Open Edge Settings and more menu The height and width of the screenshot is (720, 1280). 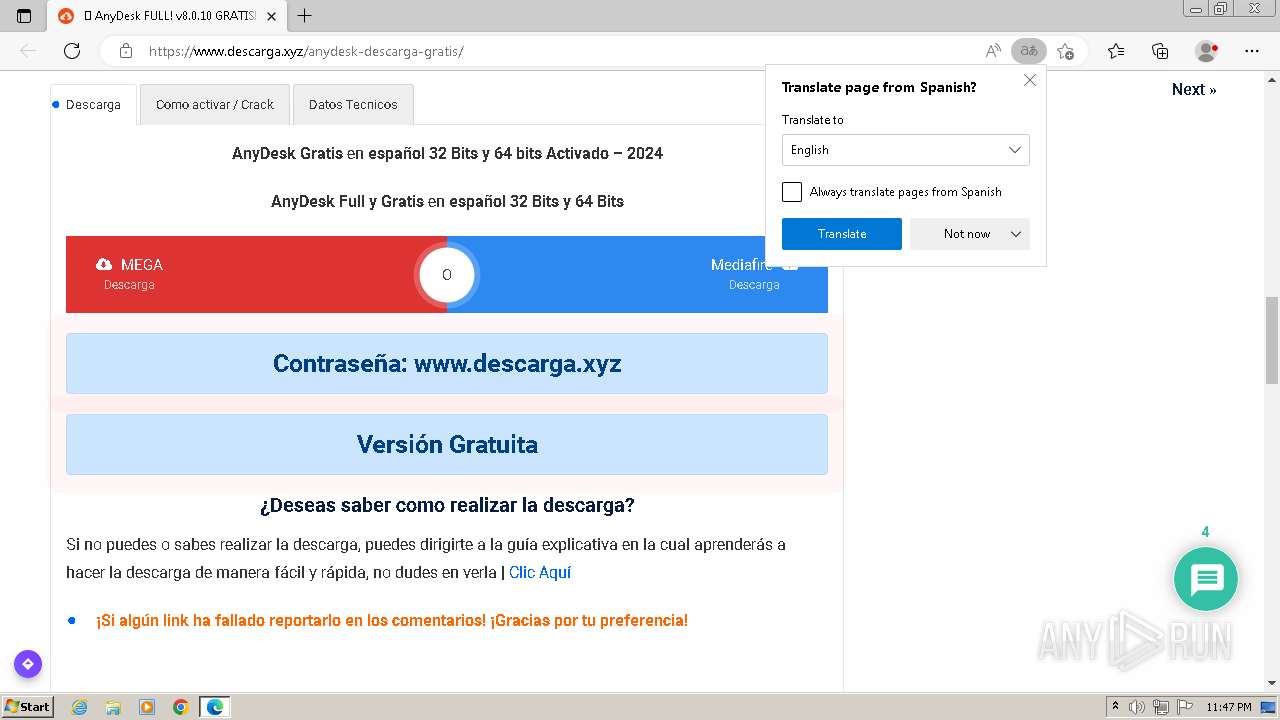coord(1252,51)
